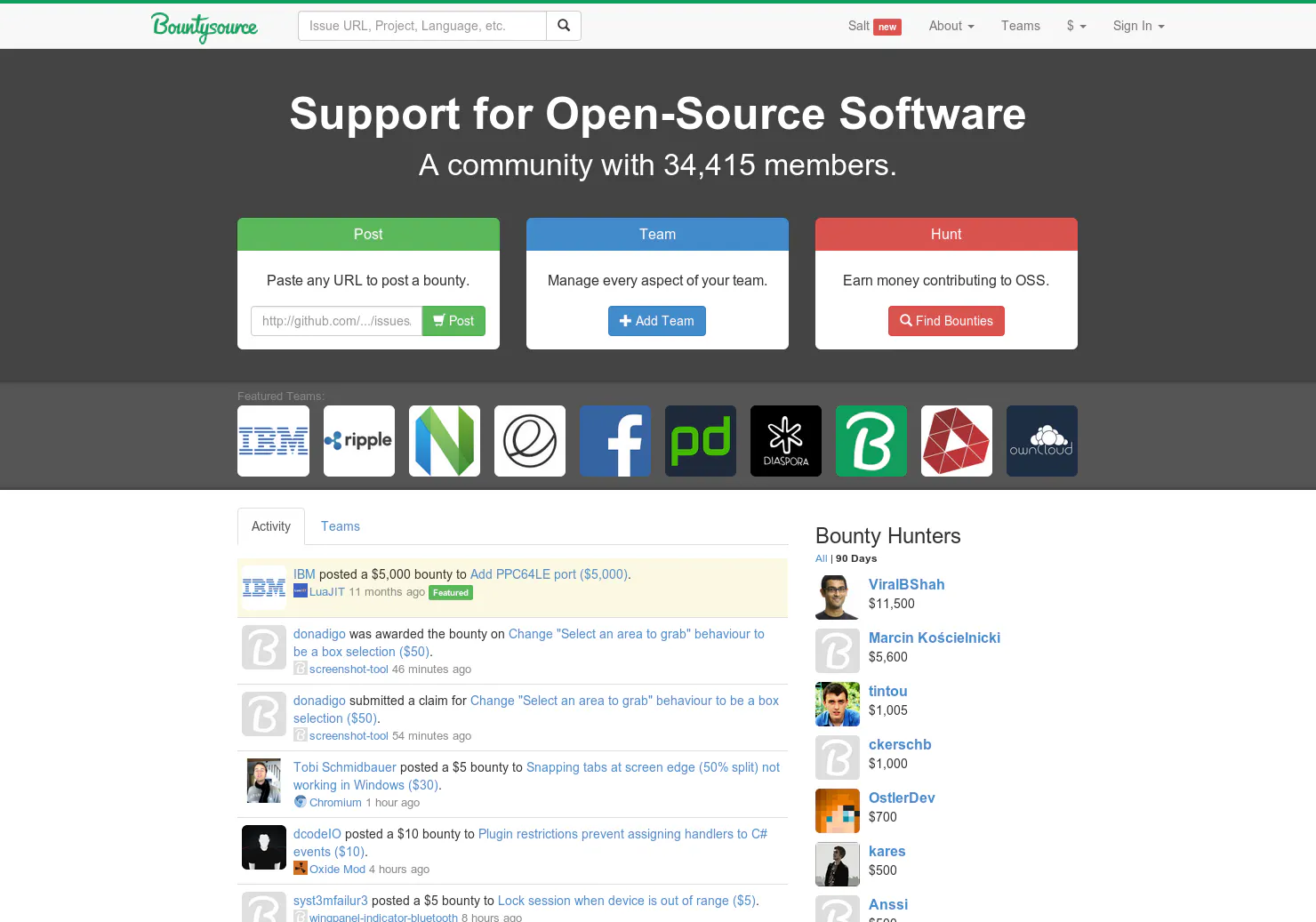
Task: Open the tintou hunter profile link
Action: (887, 691)
